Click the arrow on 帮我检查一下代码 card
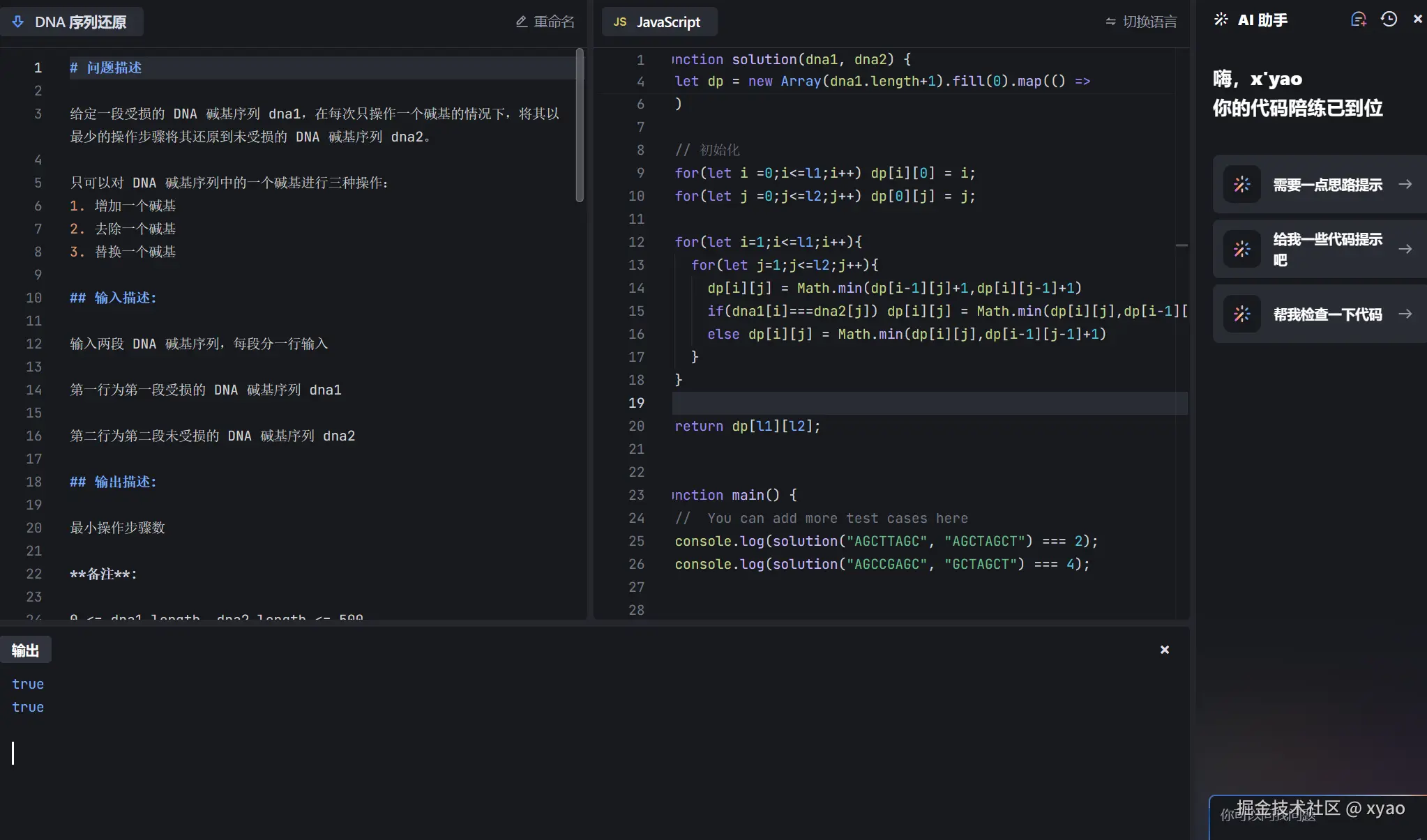 [x=1405, y=314]
